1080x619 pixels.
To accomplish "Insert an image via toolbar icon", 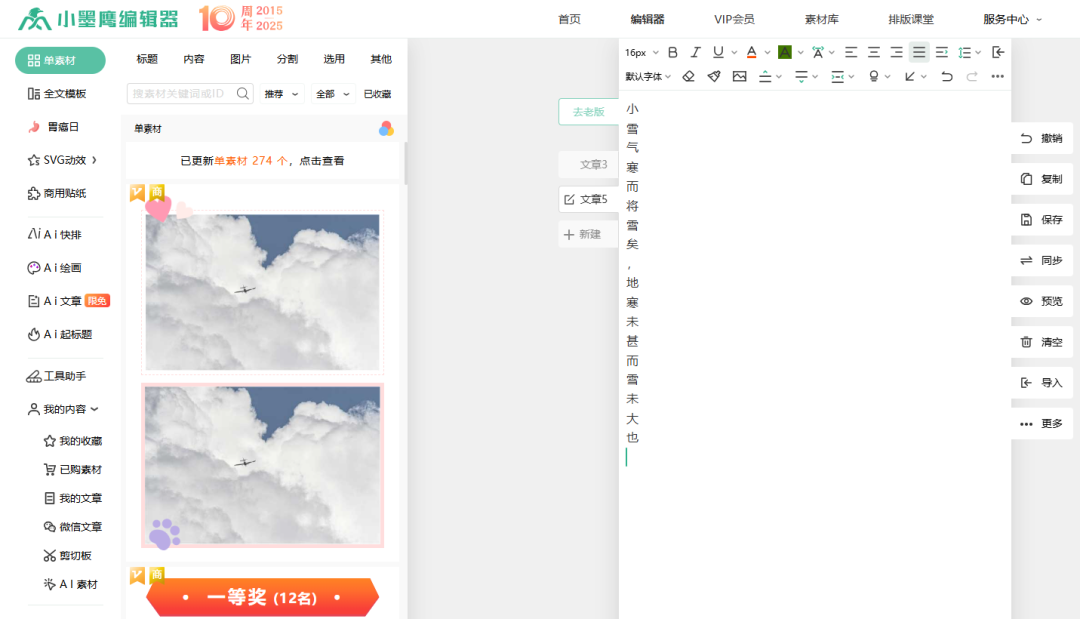I will pos(739,76).
